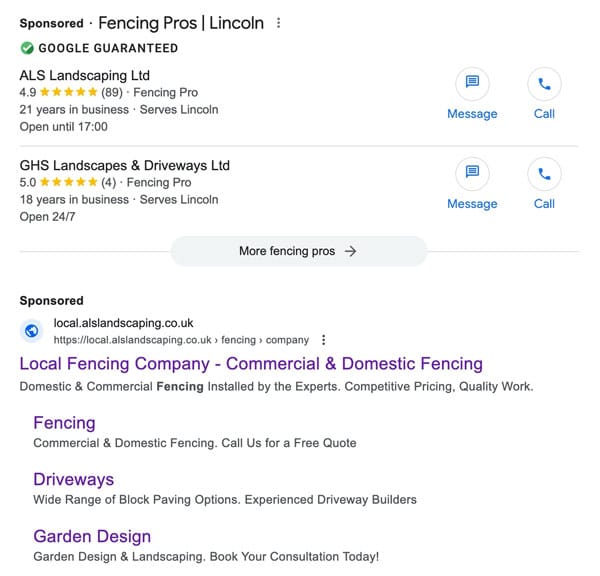Screen dimensions: 600x576
Task: Click the green Google Guaranteed checkmark badge
Action: click(x=27, y=48)
